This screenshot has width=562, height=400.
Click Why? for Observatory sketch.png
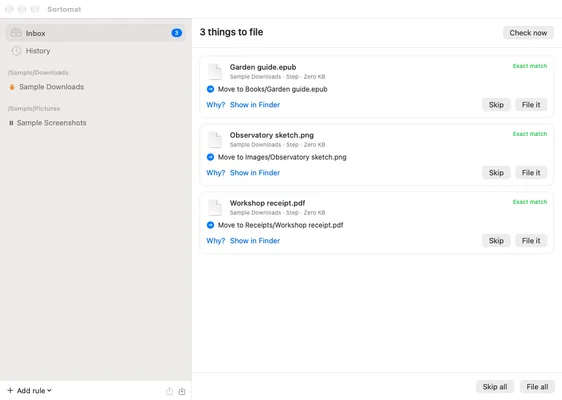(x=215, y=173)
